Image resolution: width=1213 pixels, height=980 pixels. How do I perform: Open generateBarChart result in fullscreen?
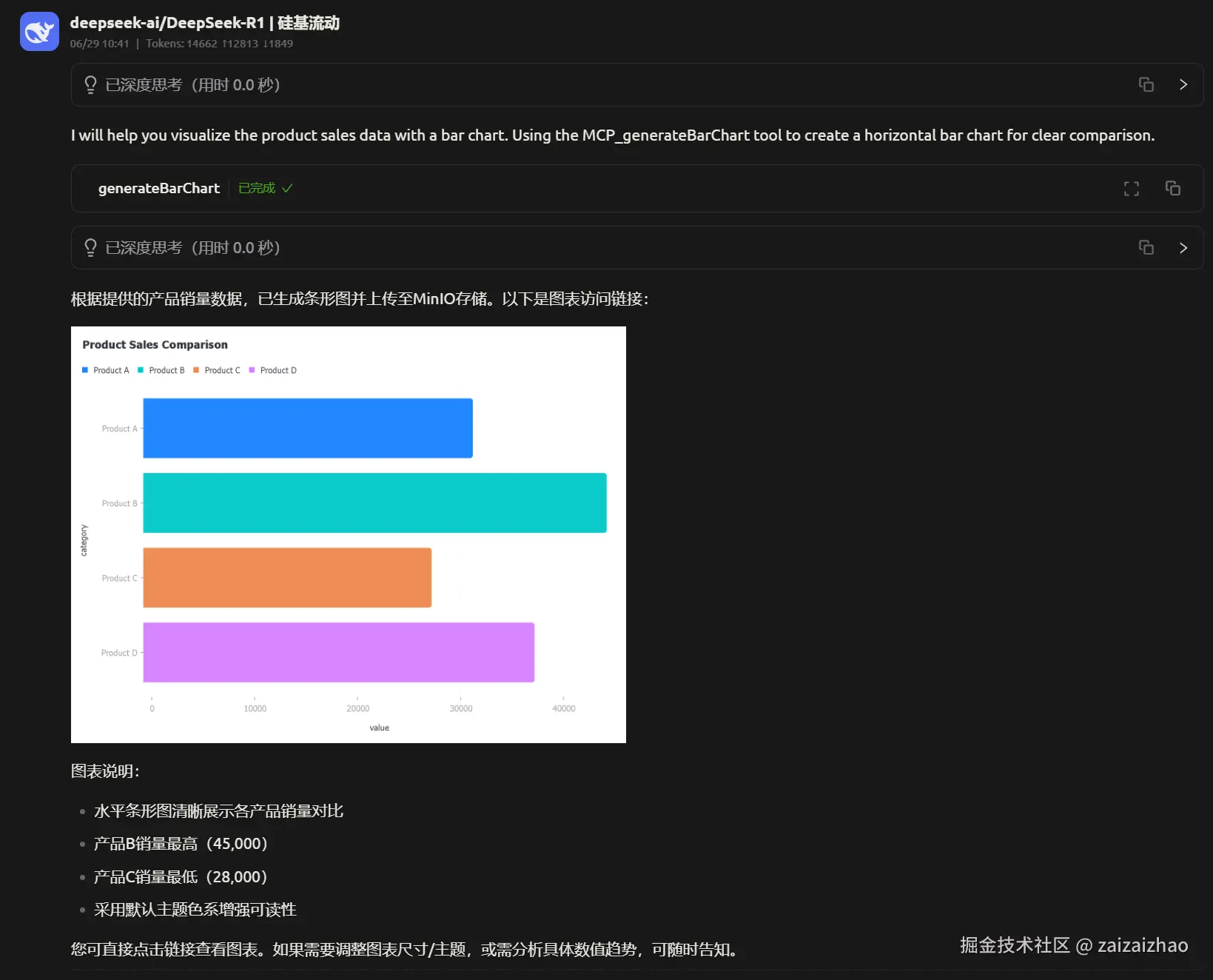pos(1131,189)
